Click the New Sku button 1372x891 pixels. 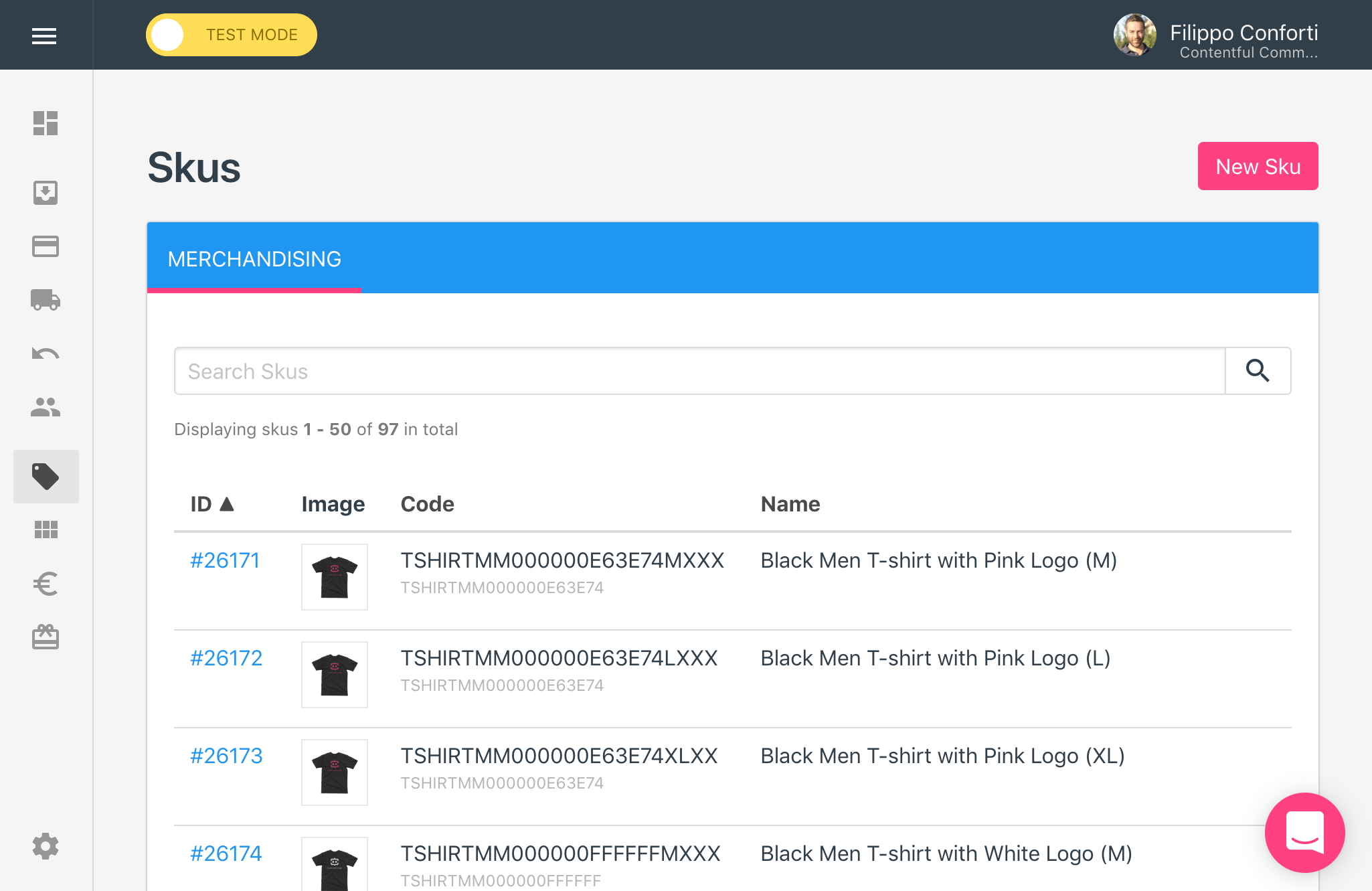point(1258,166)
